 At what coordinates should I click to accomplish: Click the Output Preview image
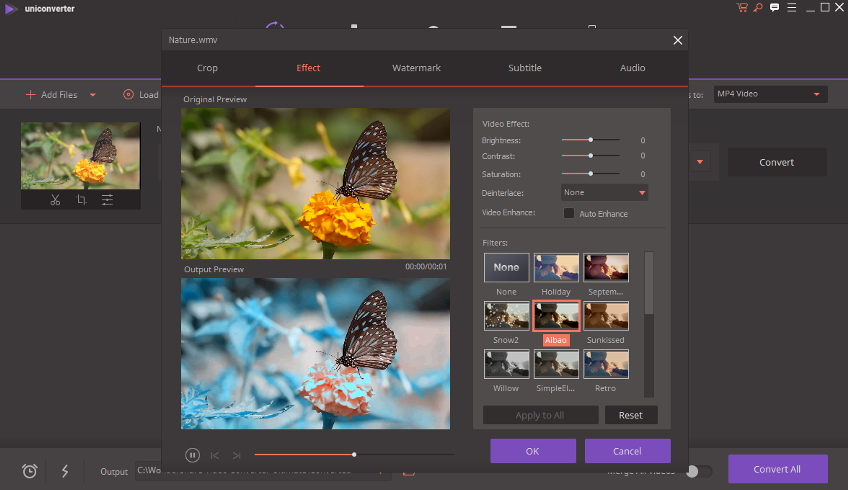315,354
